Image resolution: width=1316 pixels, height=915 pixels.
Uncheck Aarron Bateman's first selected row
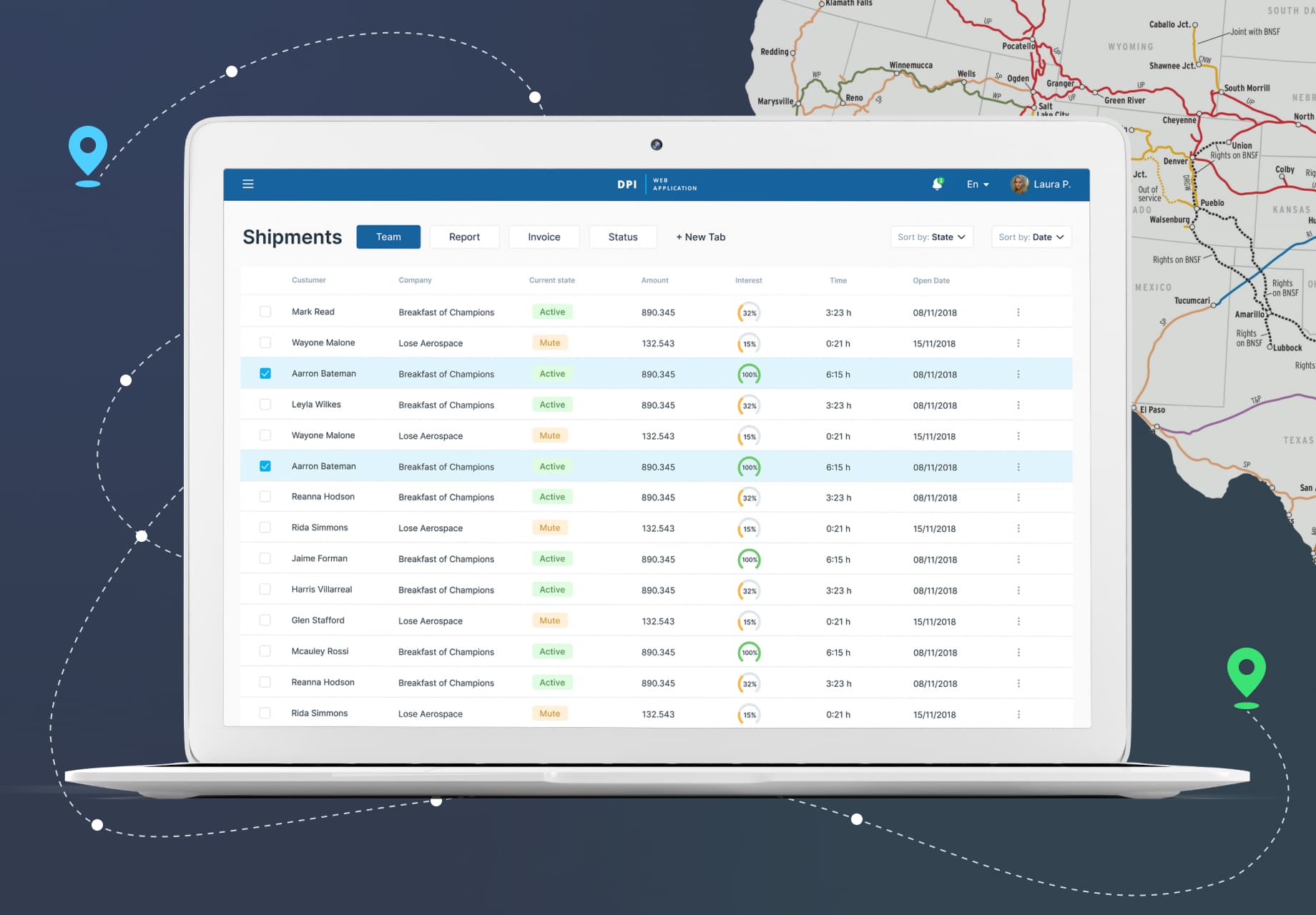[x=265, y=372]
